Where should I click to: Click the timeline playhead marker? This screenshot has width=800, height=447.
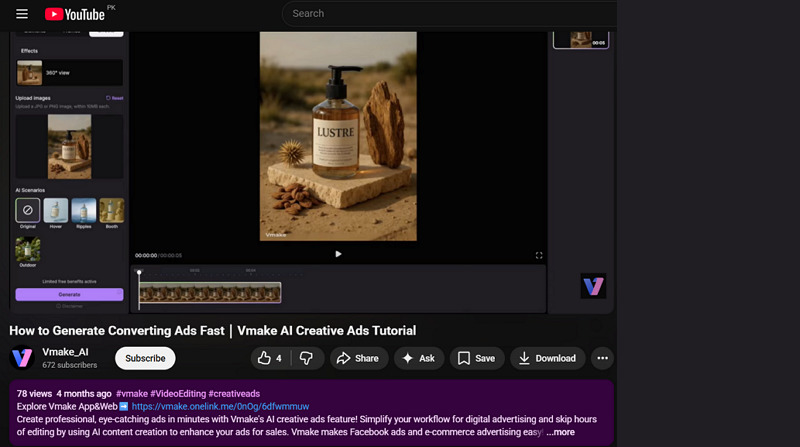pyautogui.click(x=139, y=273)
